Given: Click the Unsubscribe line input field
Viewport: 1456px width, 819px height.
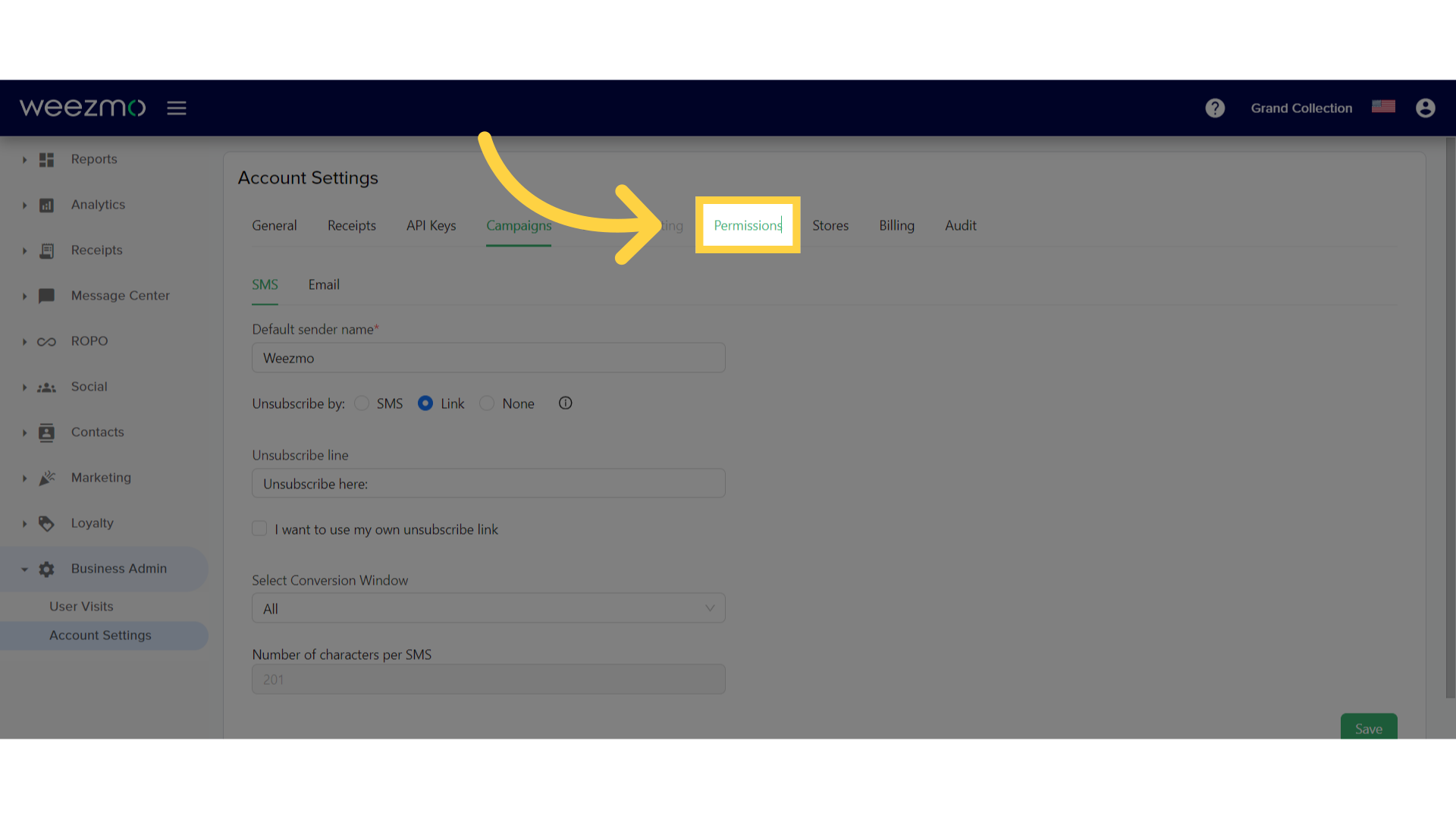Looking at the screenshot, I should click(489, 483).
